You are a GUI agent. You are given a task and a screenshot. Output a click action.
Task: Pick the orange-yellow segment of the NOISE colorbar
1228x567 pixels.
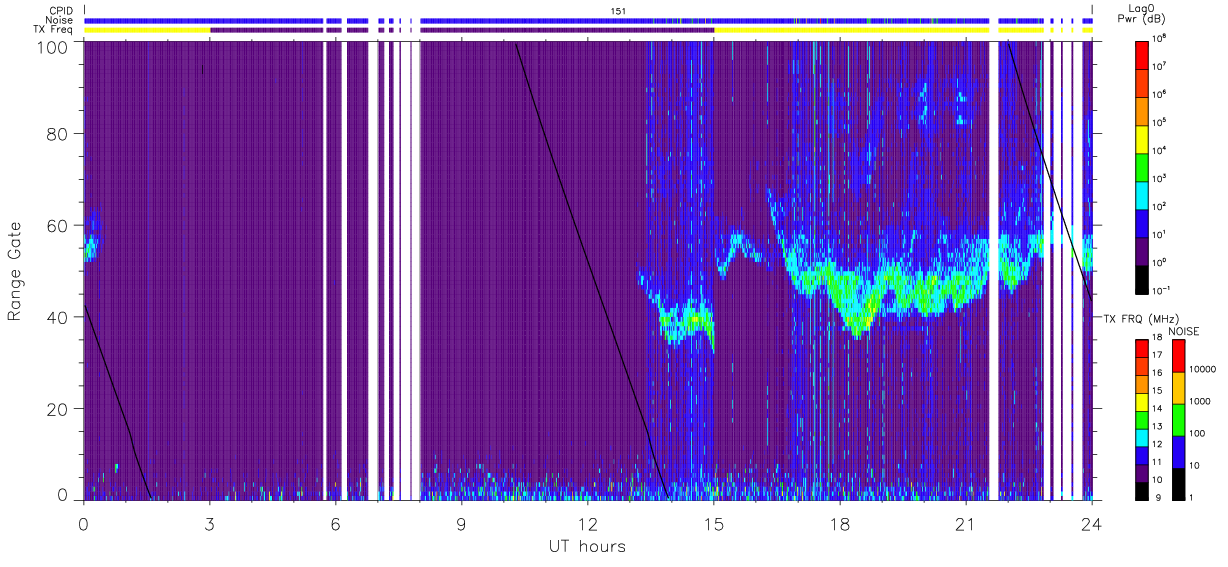(1178, 388)
